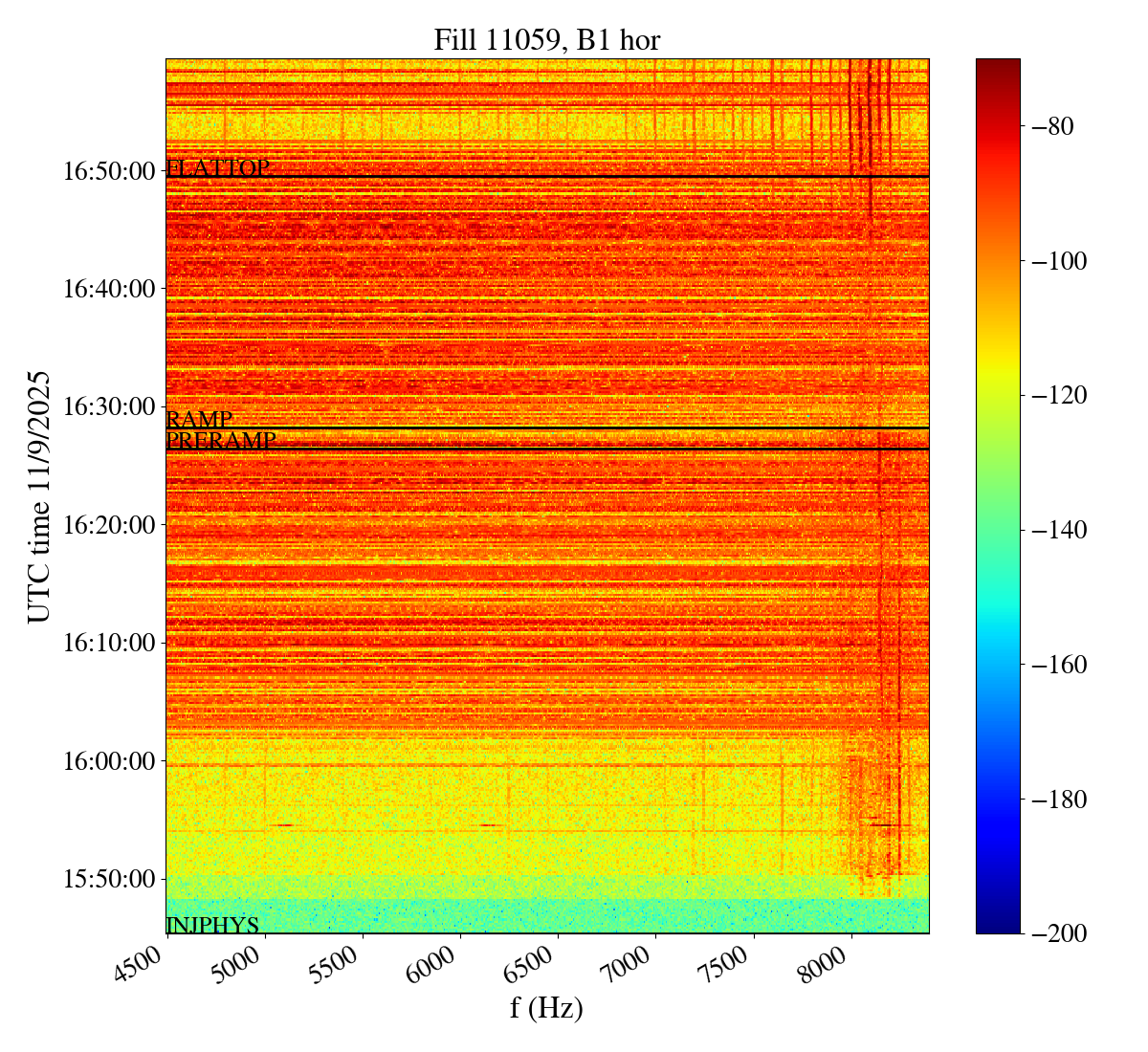
Task: Click the 15:50:00 time tick label
Action: (x=108, y=879)
